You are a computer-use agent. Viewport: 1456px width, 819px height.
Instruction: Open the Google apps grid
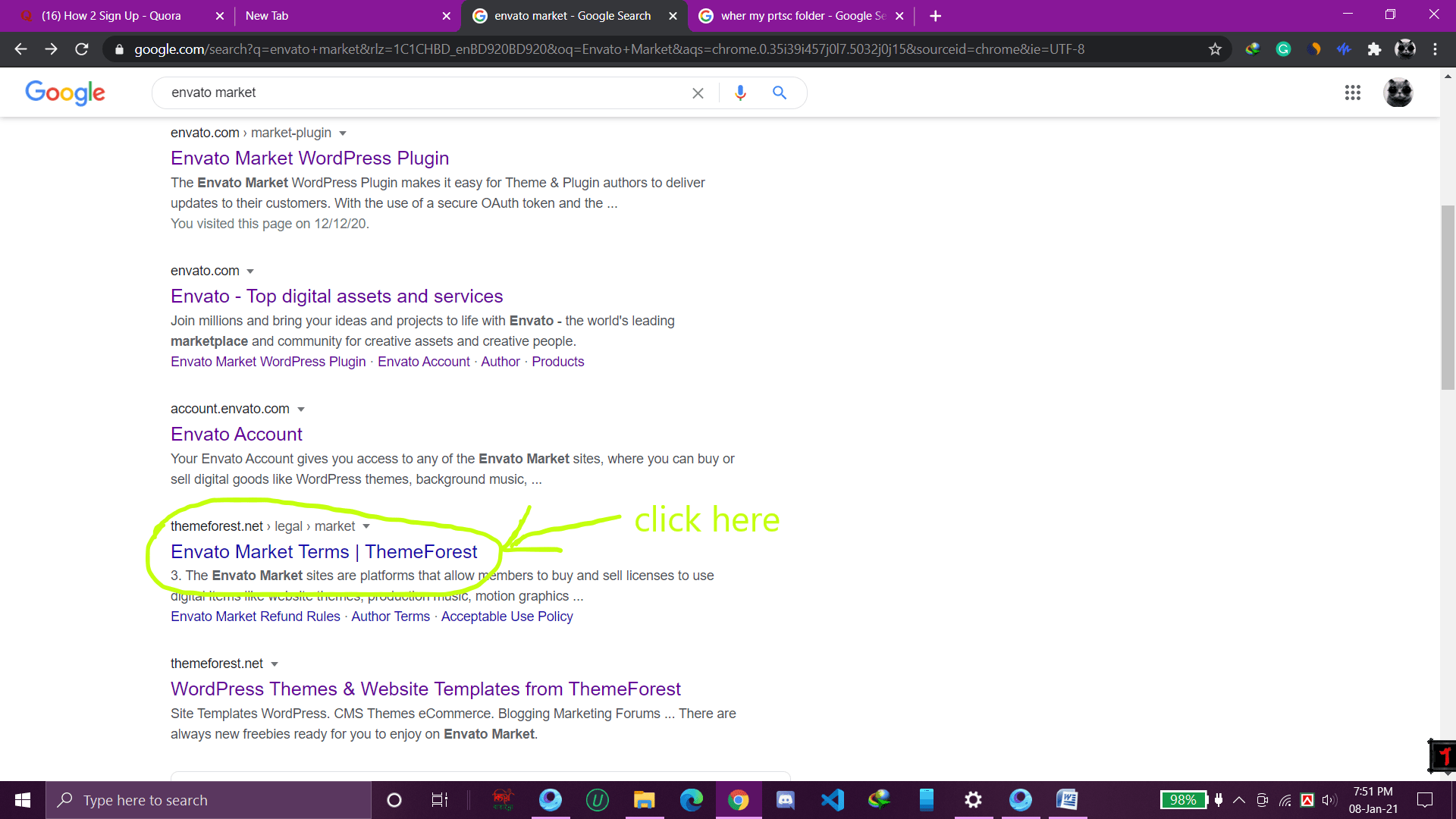[x=1352, y=93]
